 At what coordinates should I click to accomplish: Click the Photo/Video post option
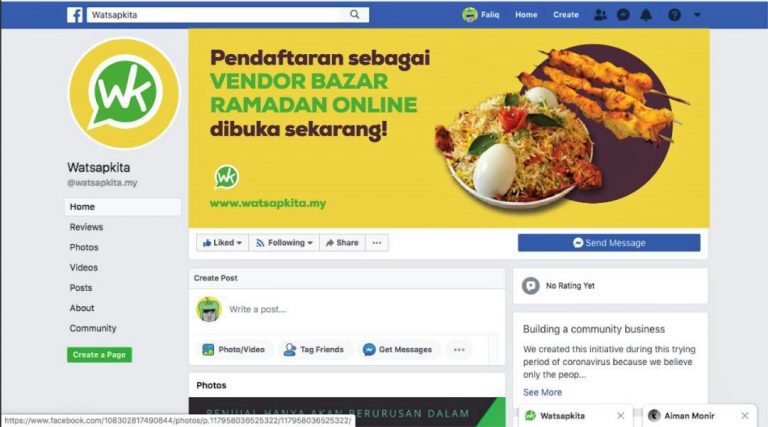(234, 350)
